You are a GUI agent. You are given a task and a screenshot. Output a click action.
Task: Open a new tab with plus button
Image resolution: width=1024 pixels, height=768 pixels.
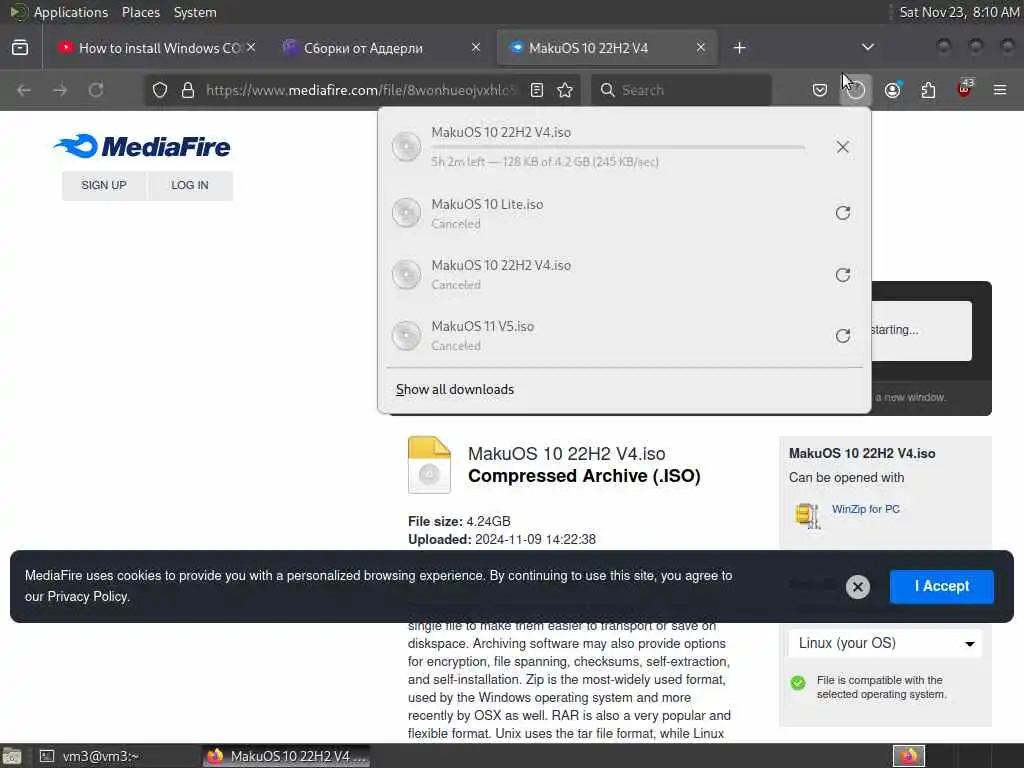coord(739,48)
